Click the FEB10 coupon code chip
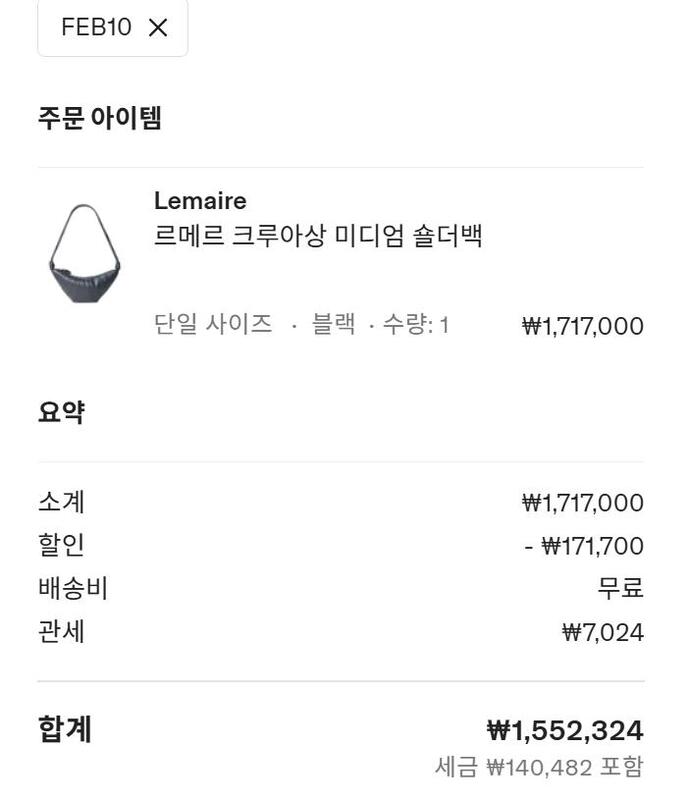 96,28
